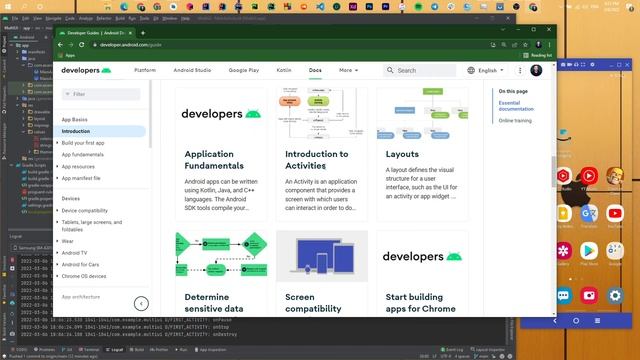This screenshot has height=360, width=640.
Task: Click the Determine sensitive data diagram thumbnail
Action: pyautogui.click(x=221, y=256)
